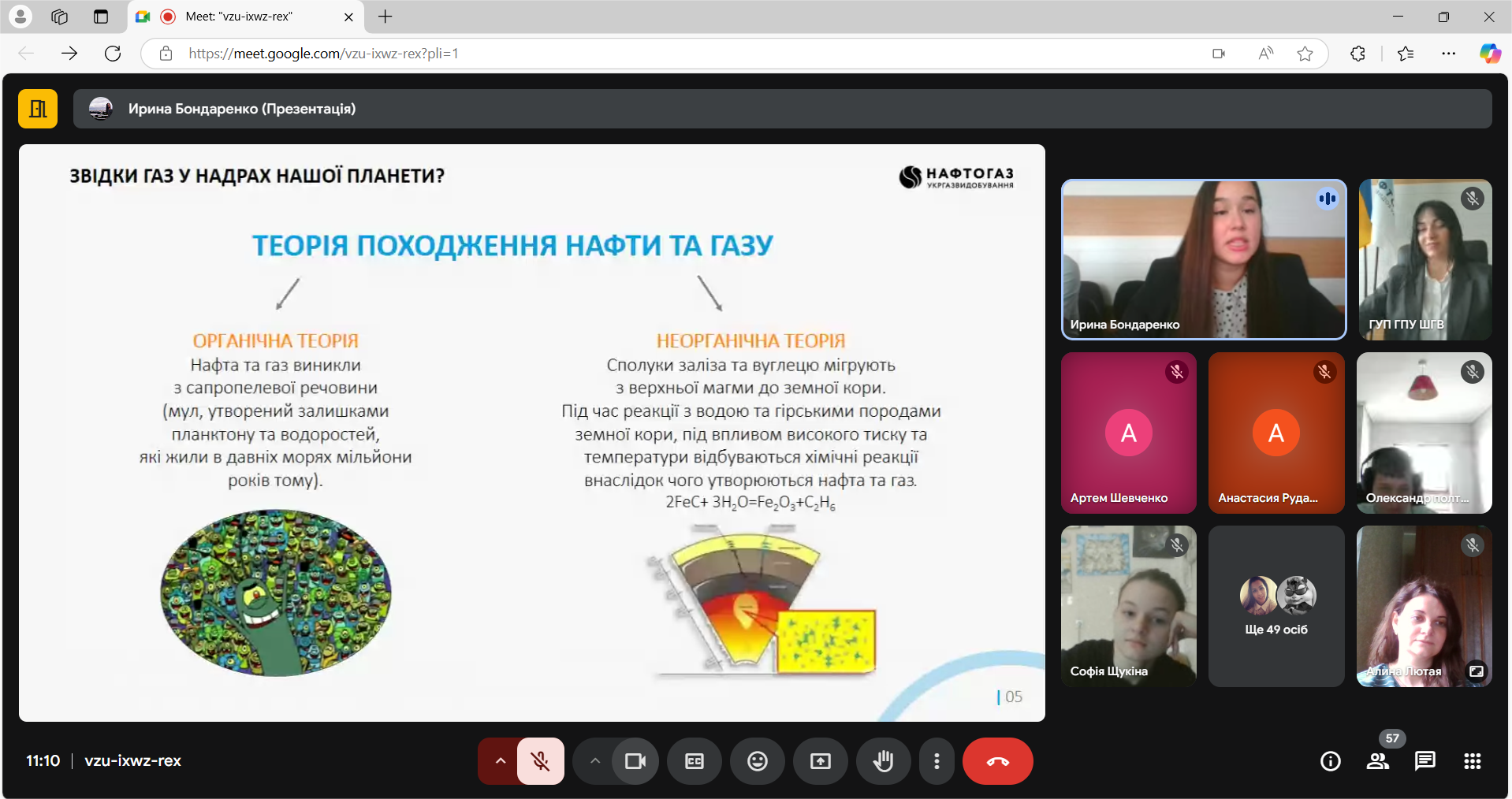Raise your hand in the meeting
Viewport: 1512px width, 799px height.
(x=884, y=761)
